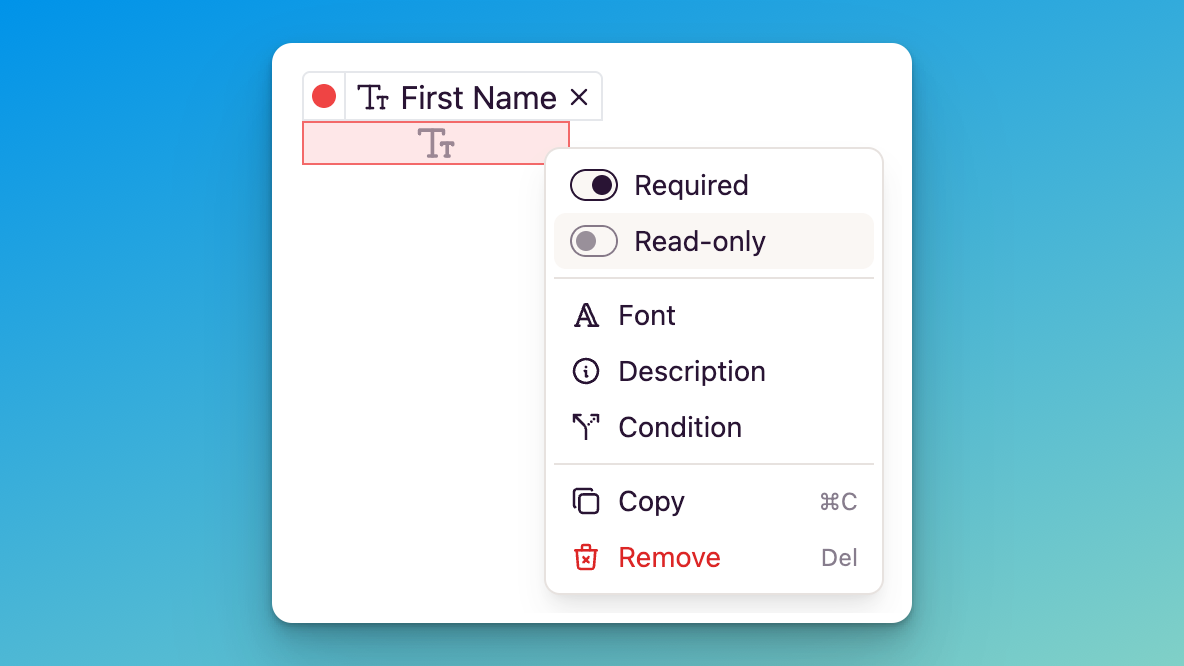
Task: Click the Tt icon on the First Name chip
Action: (374, 96)
